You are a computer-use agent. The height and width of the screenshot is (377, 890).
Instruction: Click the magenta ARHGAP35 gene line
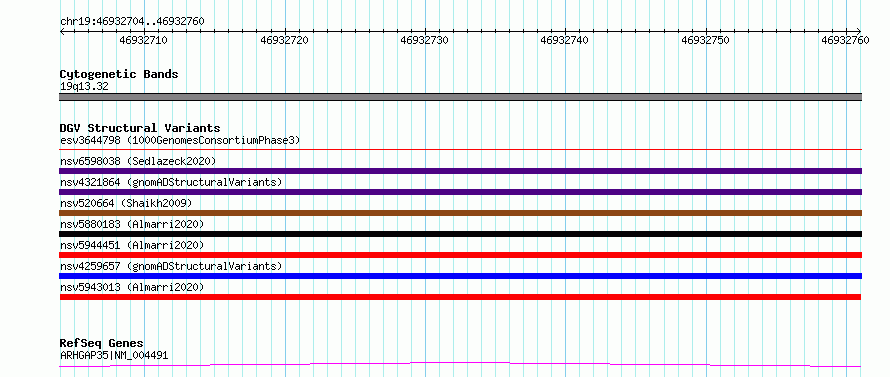pyautogui.click(x=460, y=364)
